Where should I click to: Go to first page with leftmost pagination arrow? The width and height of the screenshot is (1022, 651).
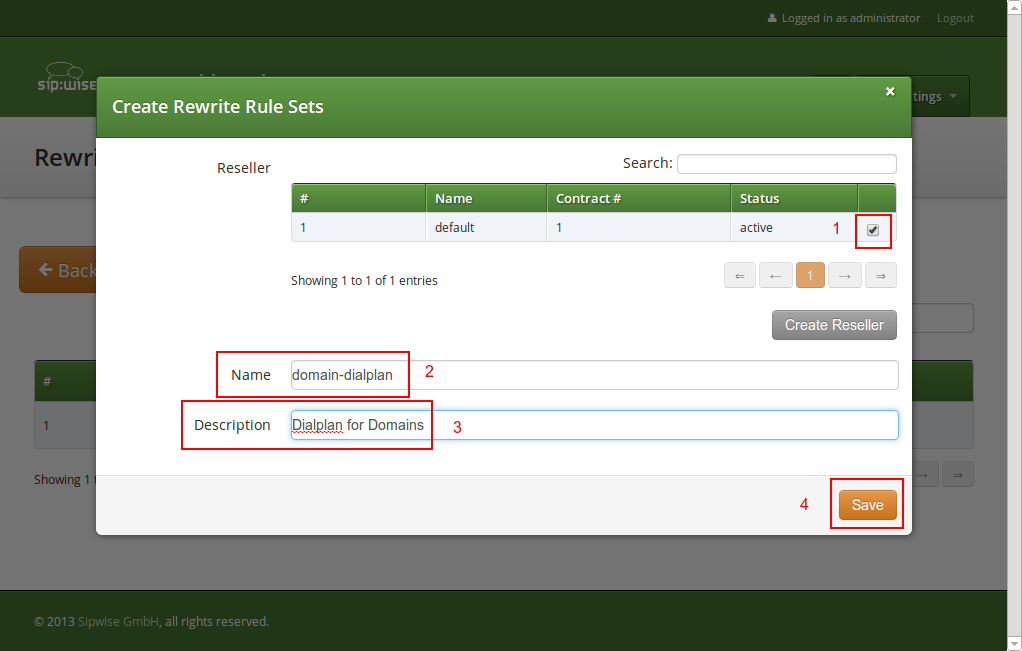click(740, 275)
